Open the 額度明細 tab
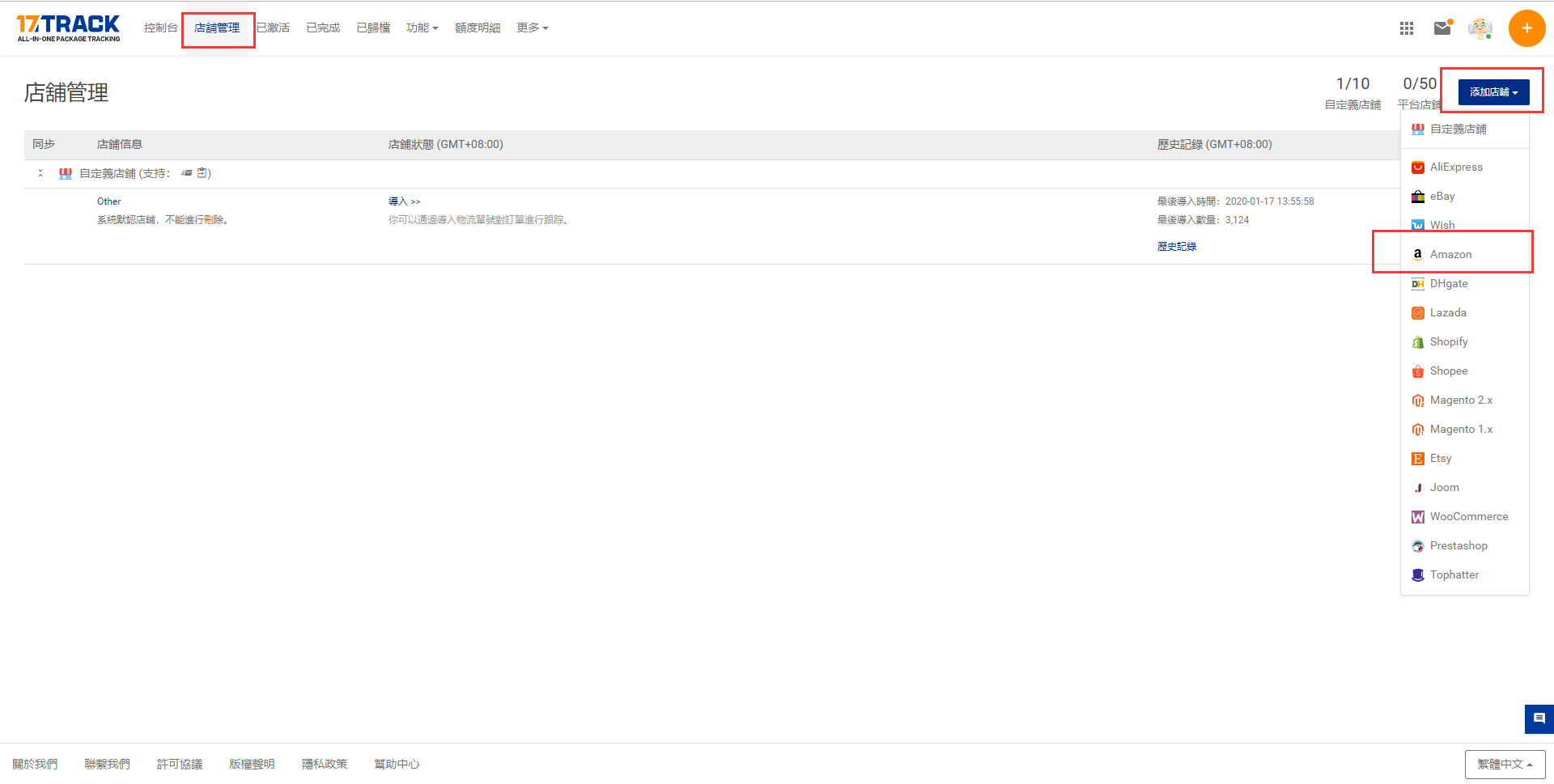Screen dimensions: 1554x784 tap(478, 28)
